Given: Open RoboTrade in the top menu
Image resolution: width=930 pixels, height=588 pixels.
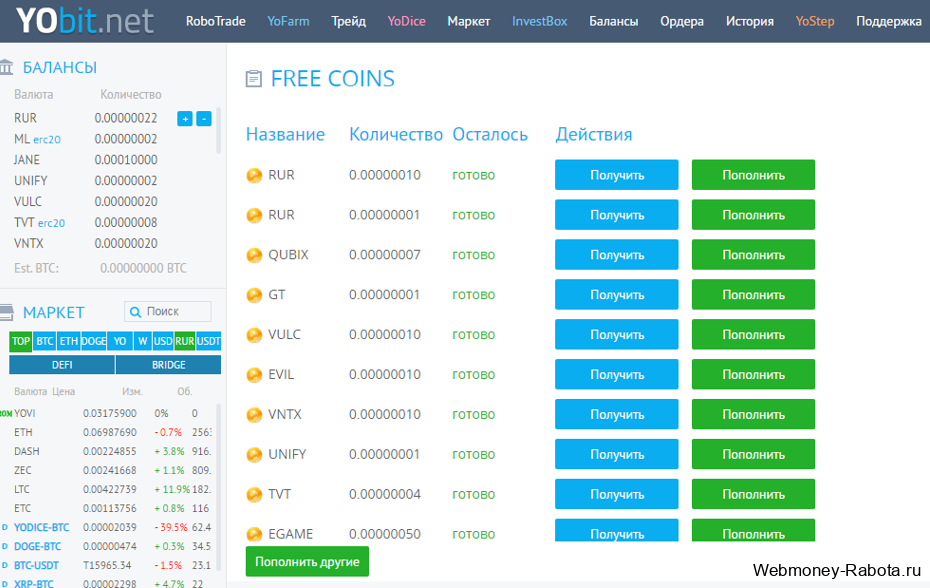Looking at the screenshot, I should click(x=215, y=21).
